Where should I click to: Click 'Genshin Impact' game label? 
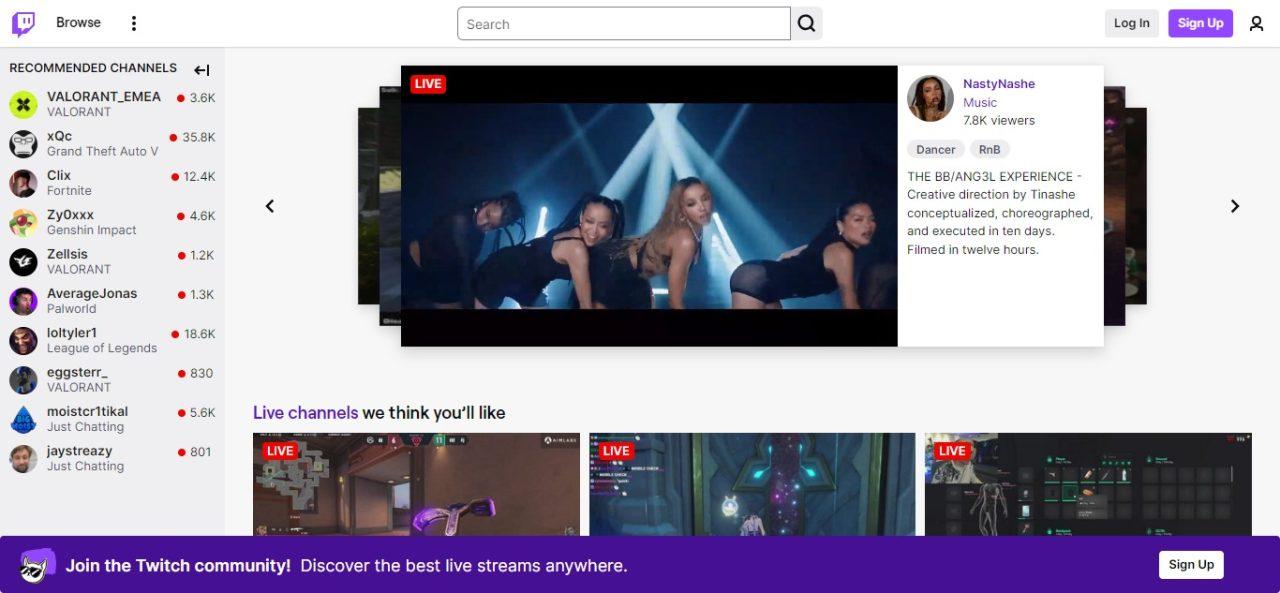point(92,230)
